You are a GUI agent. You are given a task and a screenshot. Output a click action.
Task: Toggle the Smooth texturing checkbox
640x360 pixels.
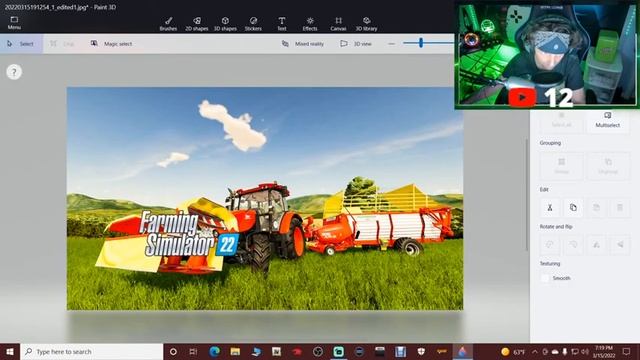[545, 278]
